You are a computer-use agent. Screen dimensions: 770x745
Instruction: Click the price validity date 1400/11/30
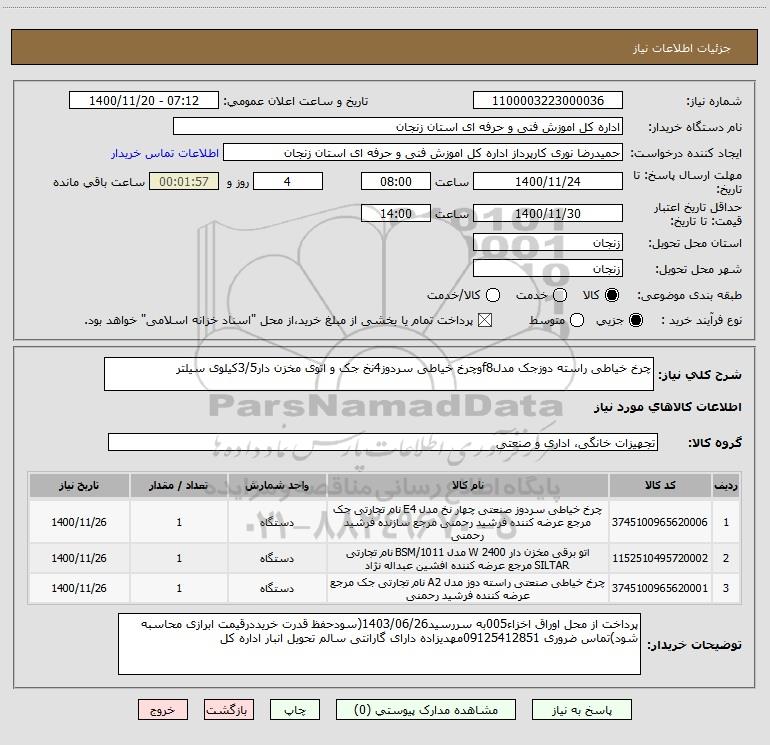(x=548, y=213)
